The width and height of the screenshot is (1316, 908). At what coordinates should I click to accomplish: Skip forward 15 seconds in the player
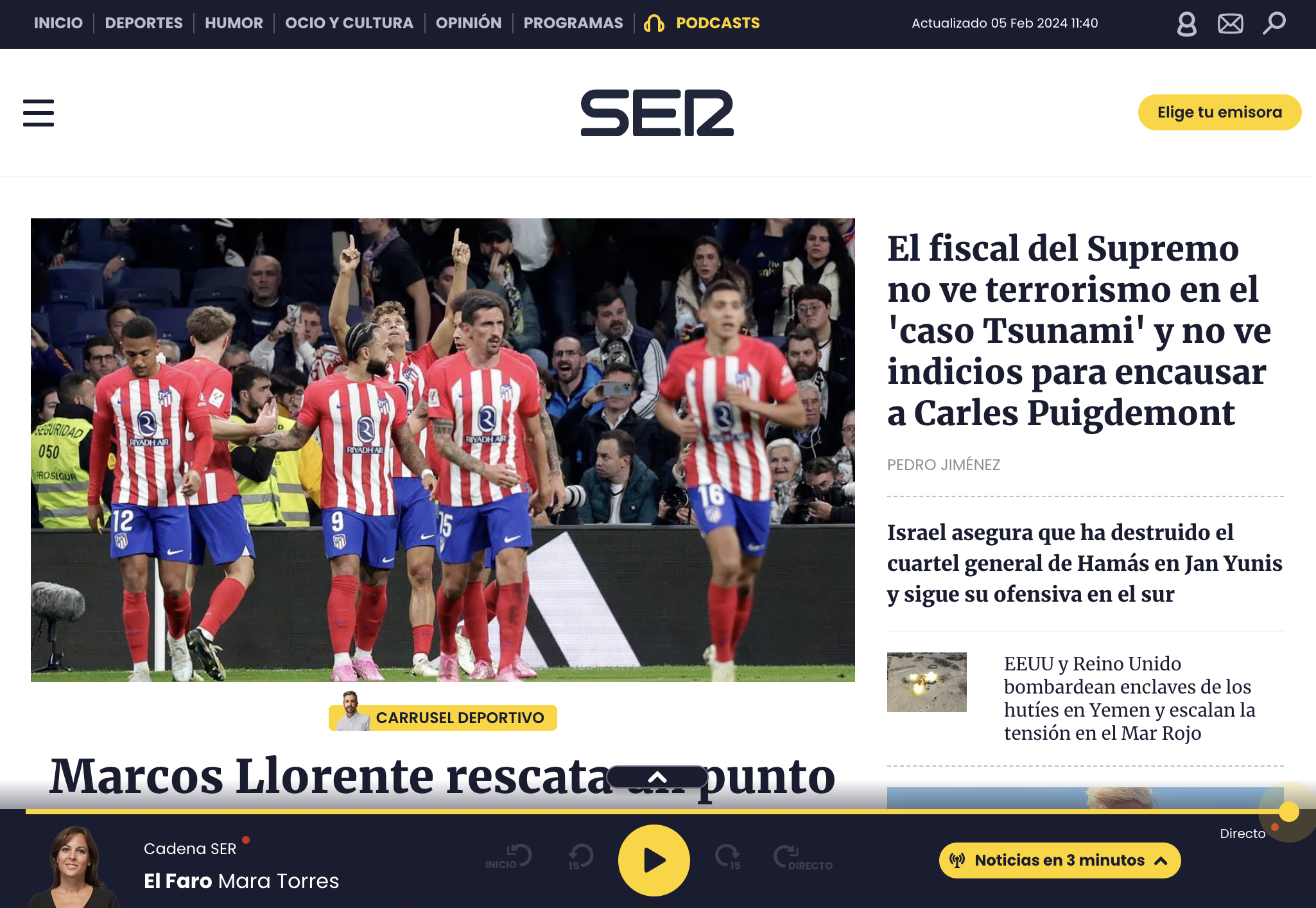click(x=728, y=857)
